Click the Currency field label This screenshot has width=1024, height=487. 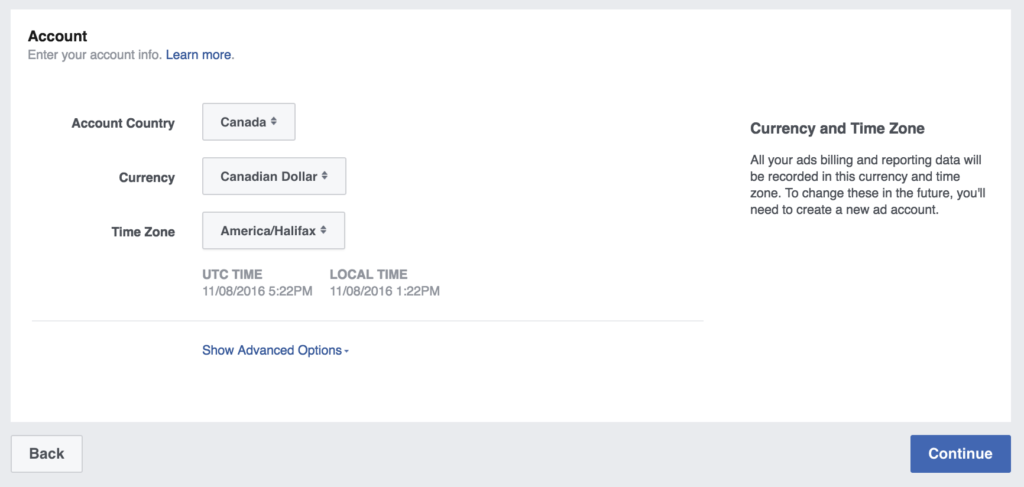click(x=147, y=177)
